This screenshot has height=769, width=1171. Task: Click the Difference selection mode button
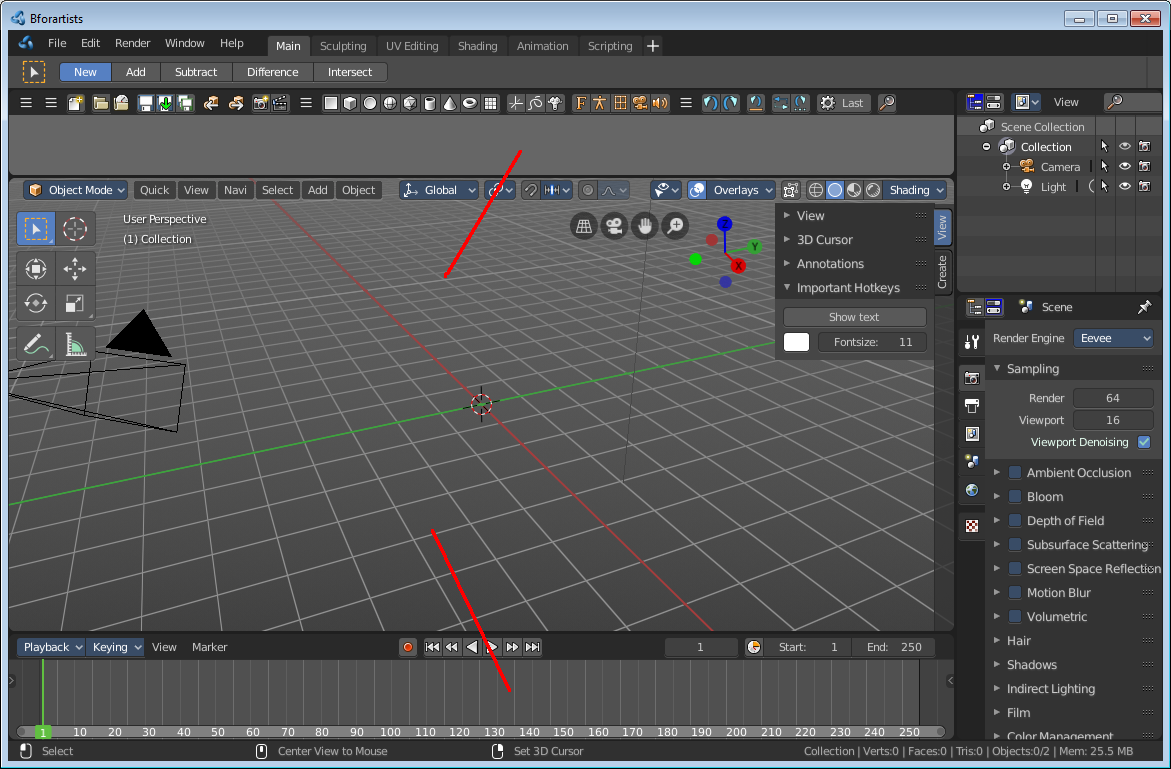pos(273,72)
